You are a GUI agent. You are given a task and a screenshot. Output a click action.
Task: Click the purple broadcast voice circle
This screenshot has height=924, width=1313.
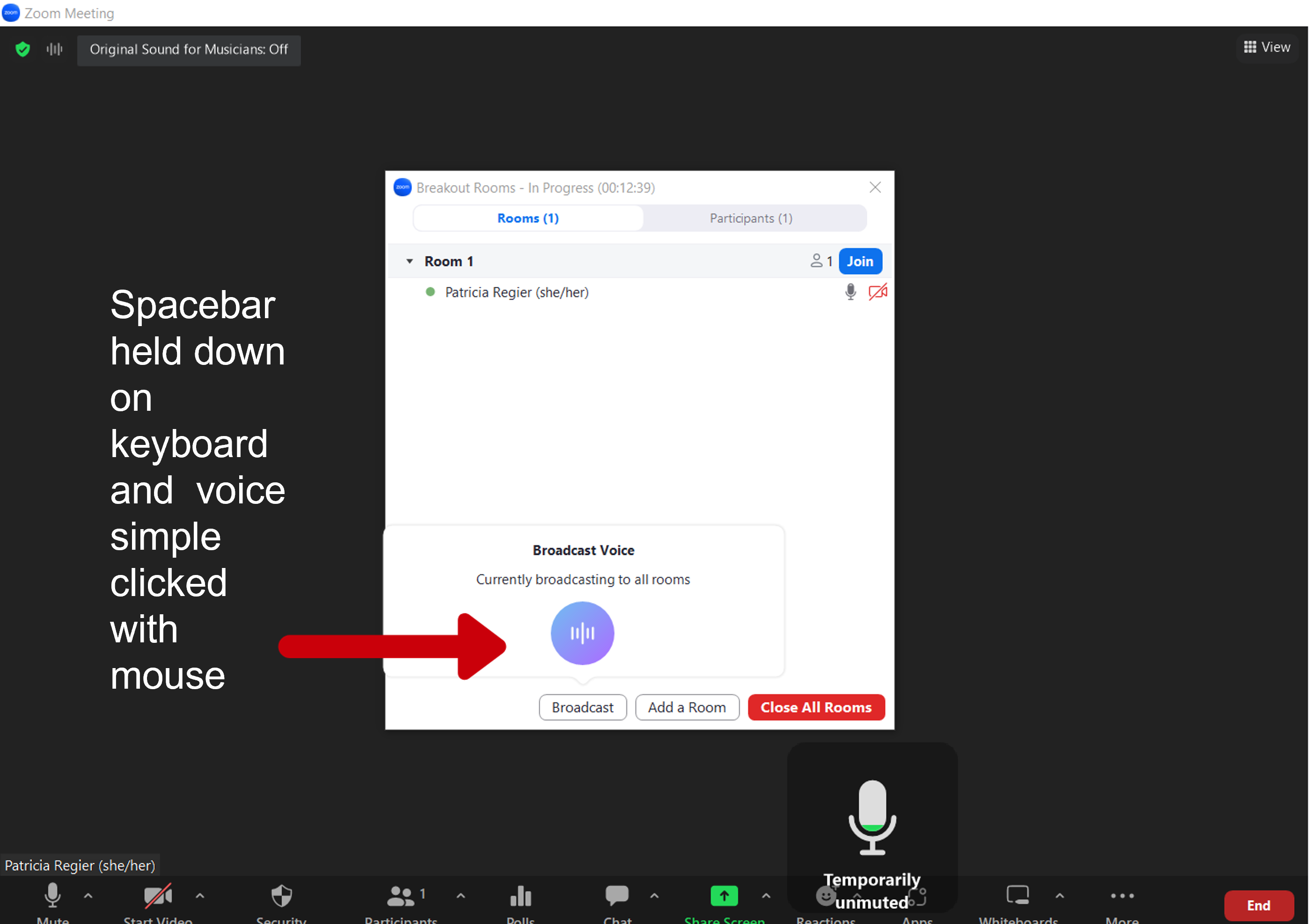click(x=582, y=633)
